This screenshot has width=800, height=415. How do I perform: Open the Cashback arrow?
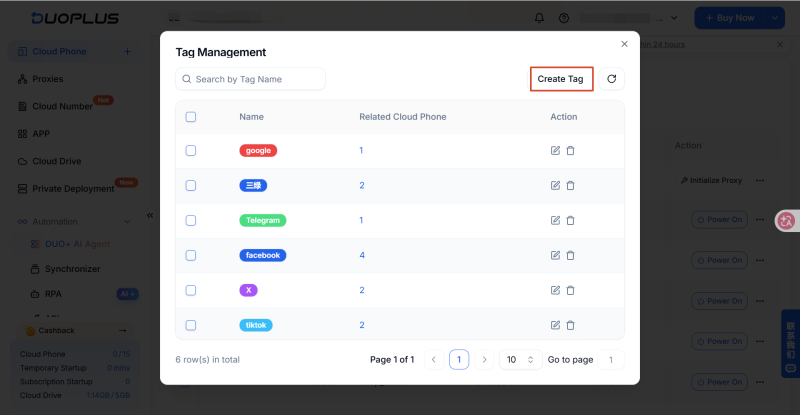click(122, 330)
